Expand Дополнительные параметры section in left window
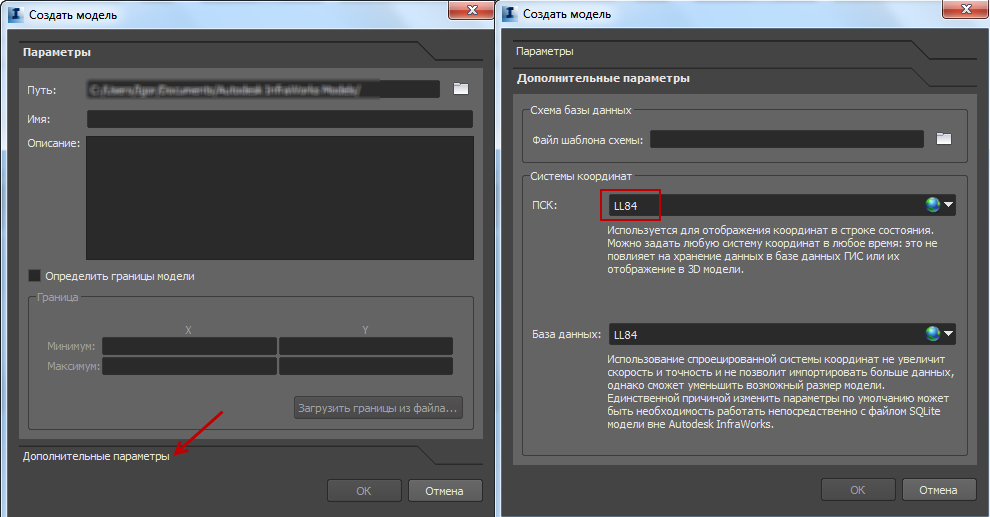Viewport: 990px width, 517px height. (96, 456)
